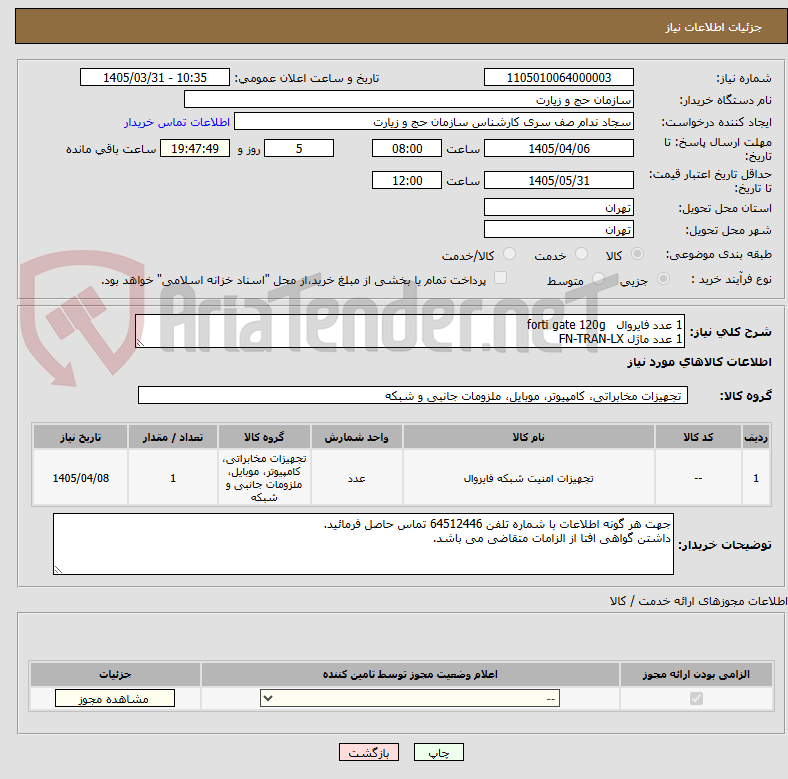The width and height of the screenshot is (788, 779).
Task: Click the resize handle of need description textarea
Action: (x=140, y=342)
